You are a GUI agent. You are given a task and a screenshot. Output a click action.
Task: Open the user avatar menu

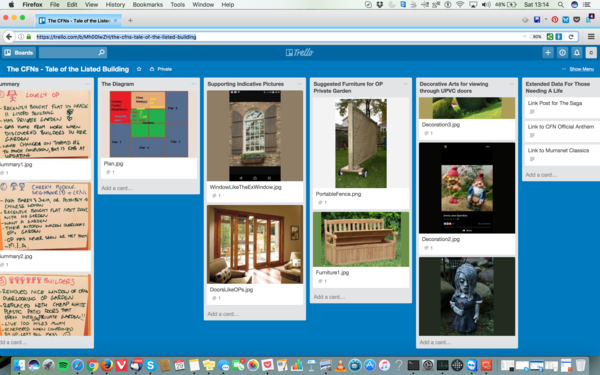[591, 52]
